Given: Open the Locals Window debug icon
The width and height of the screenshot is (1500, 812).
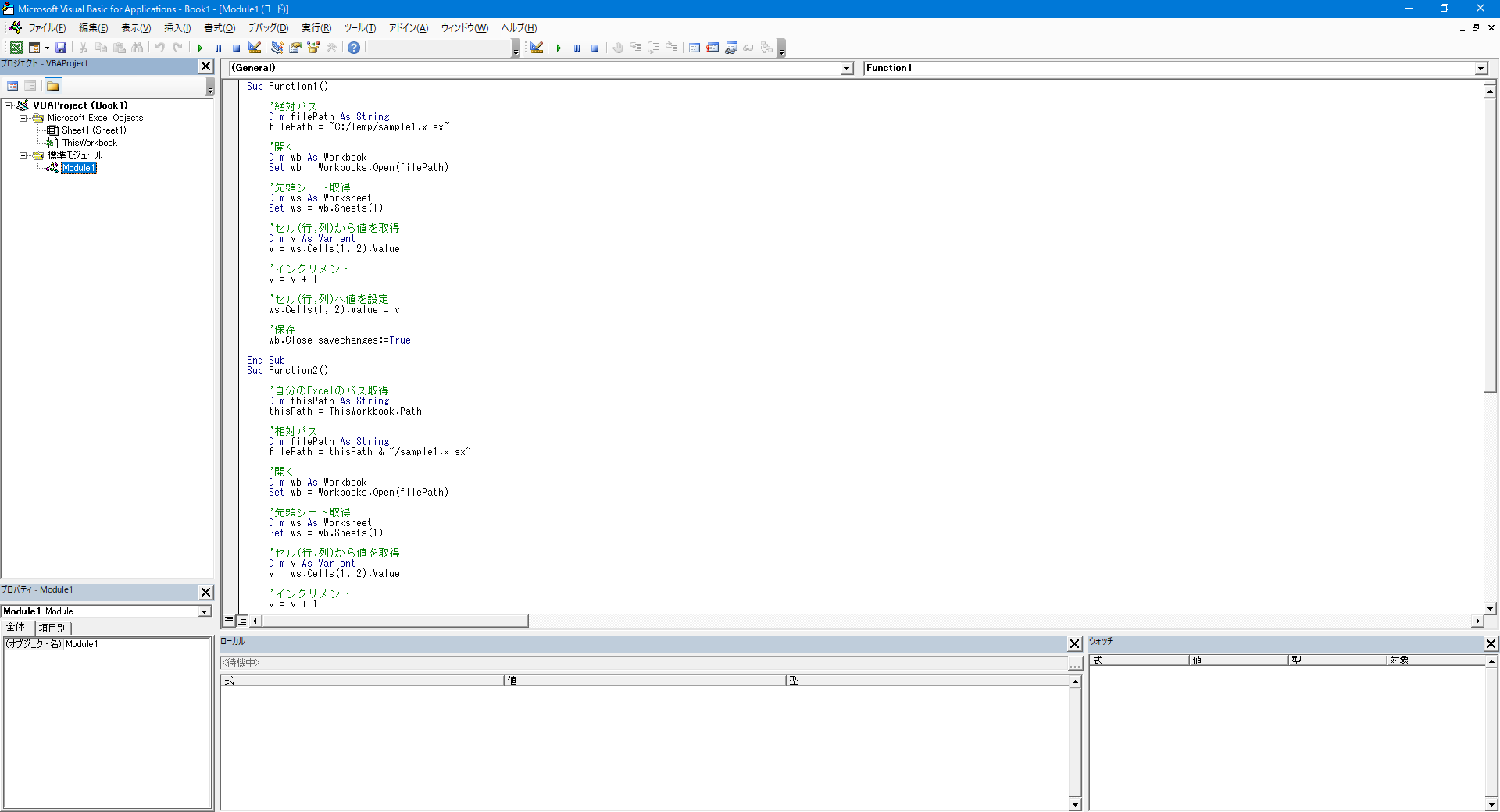Looking at the screenshot, I should 695,48.
